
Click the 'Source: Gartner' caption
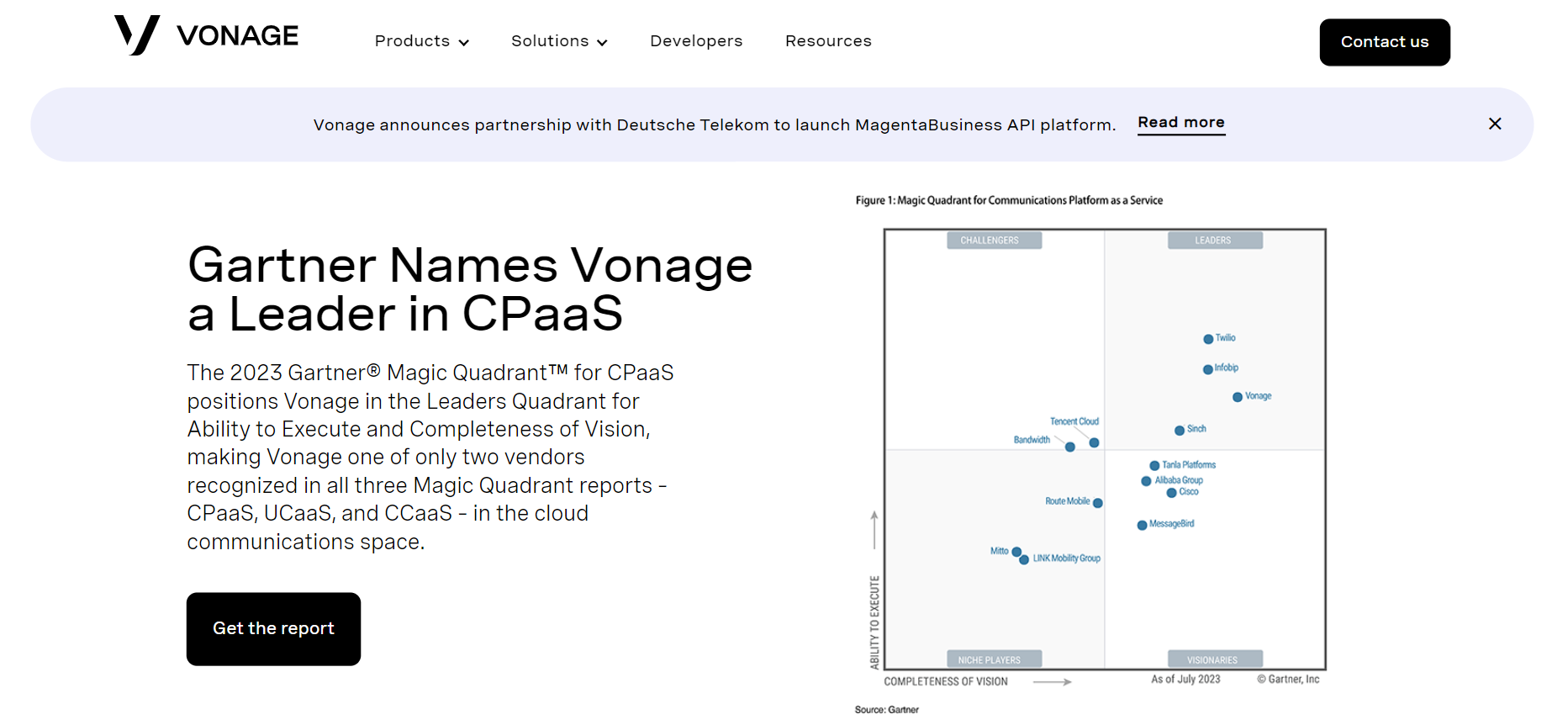887,710
